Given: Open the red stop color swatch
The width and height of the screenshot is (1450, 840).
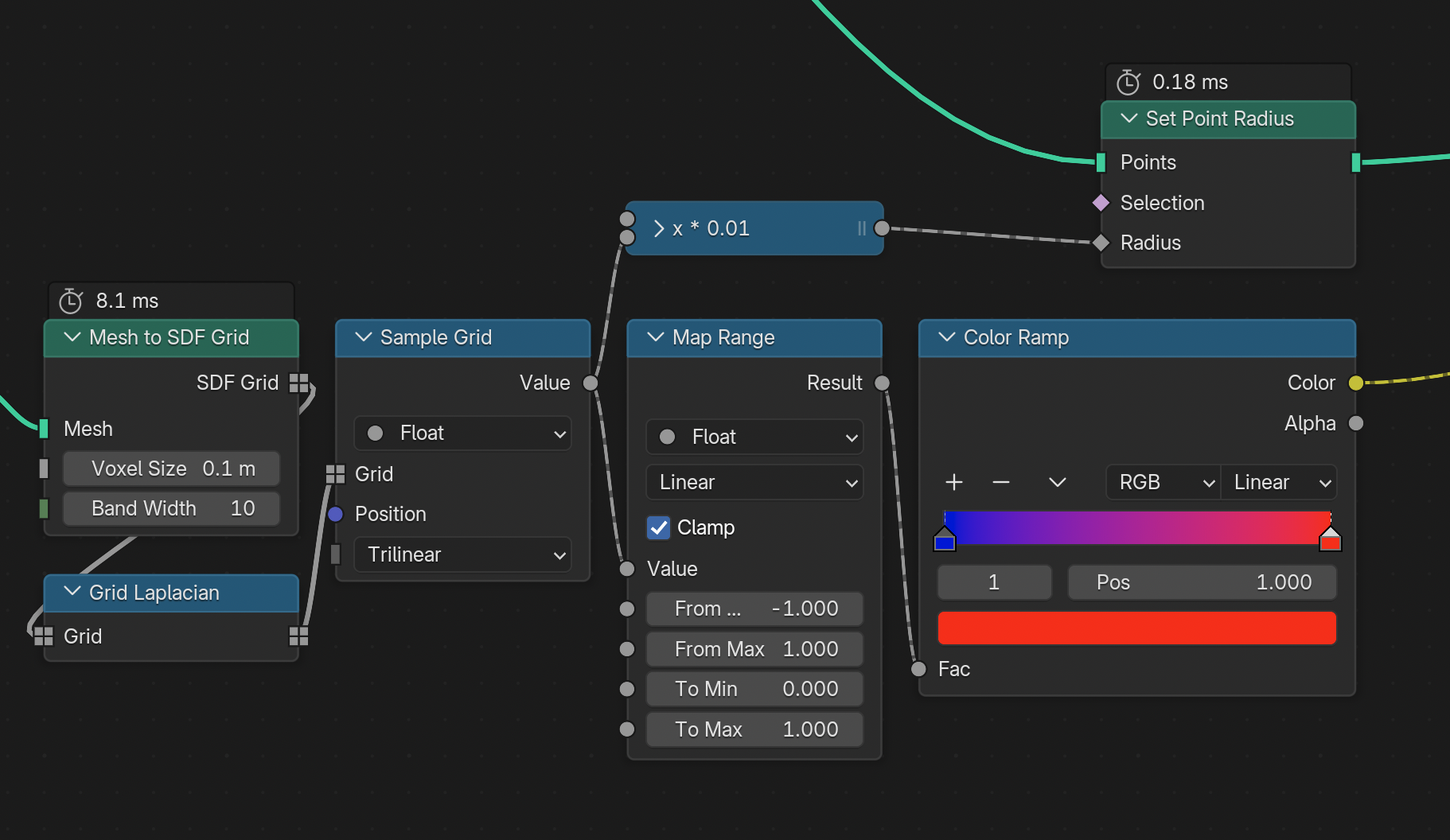Looking at the screenshot, I should 1136,628.
